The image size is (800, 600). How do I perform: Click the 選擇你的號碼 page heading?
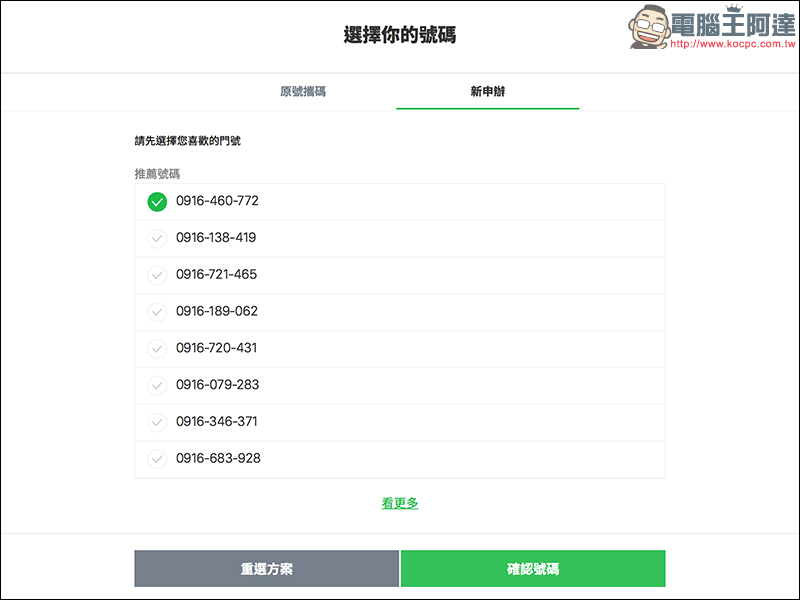point(400,36)
